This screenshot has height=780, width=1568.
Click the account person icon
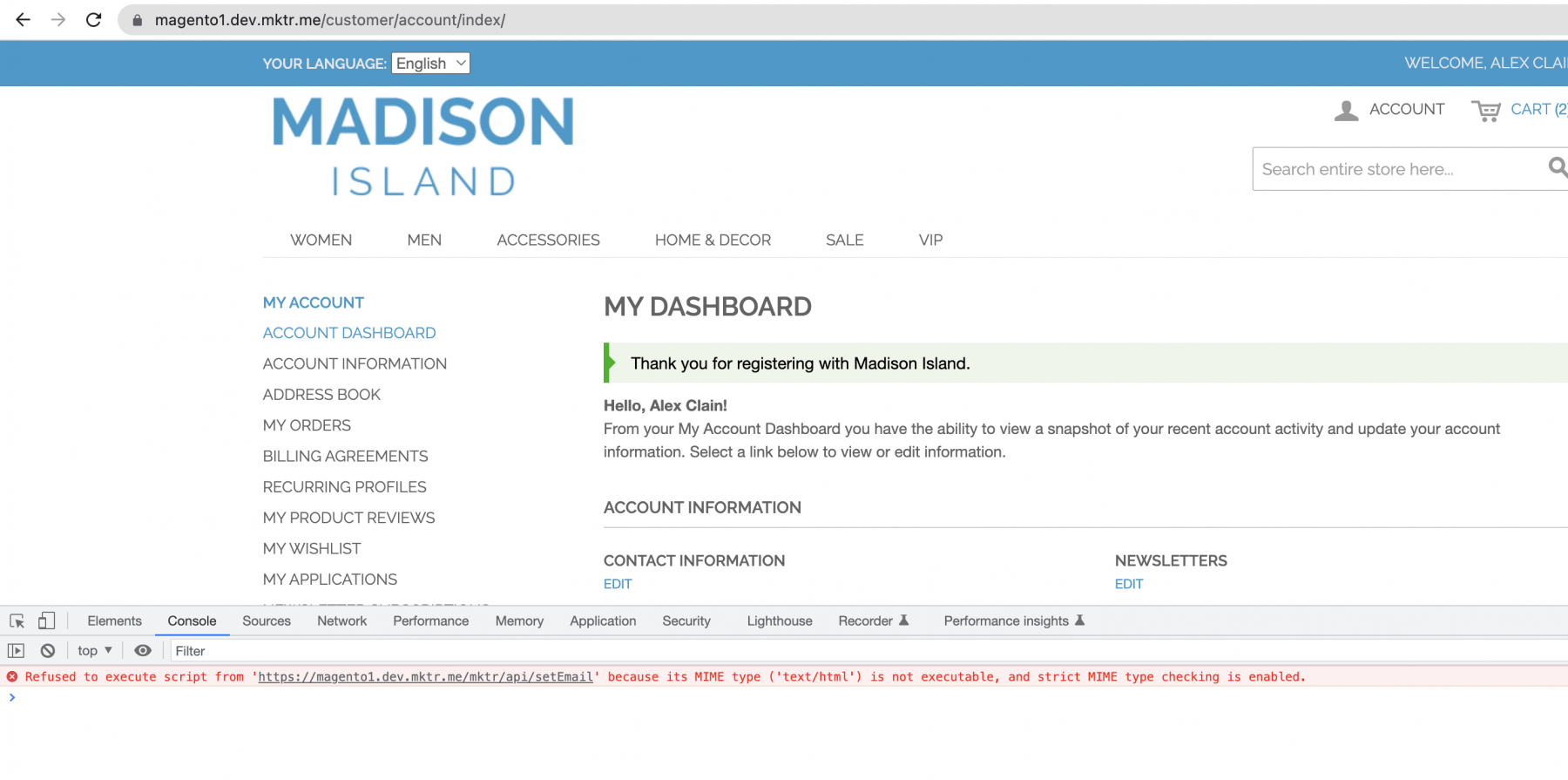point(1346,111)
